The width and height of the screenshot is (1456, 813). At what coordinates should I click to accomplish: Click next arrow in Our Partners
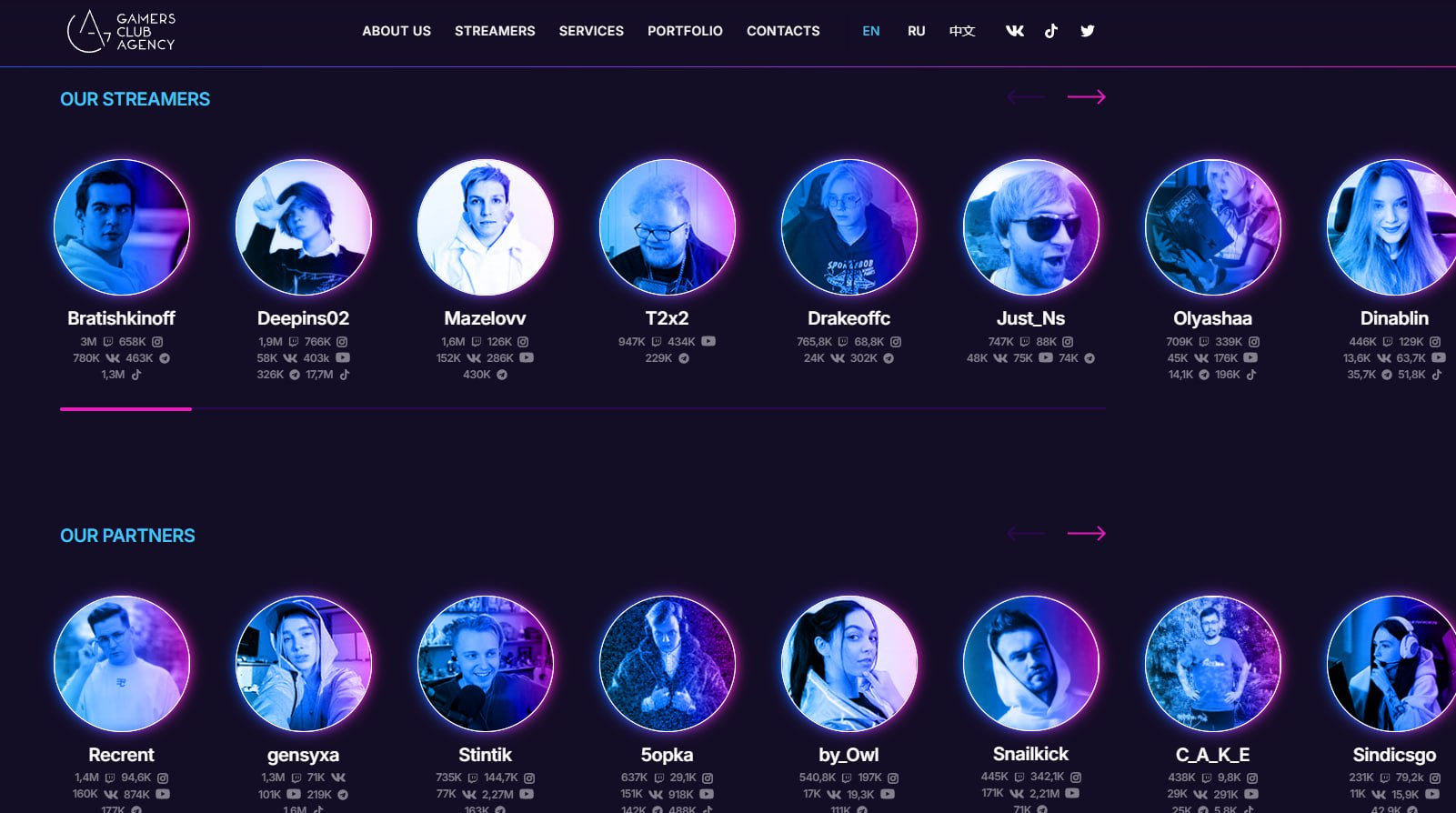[x=1086, y=534]
